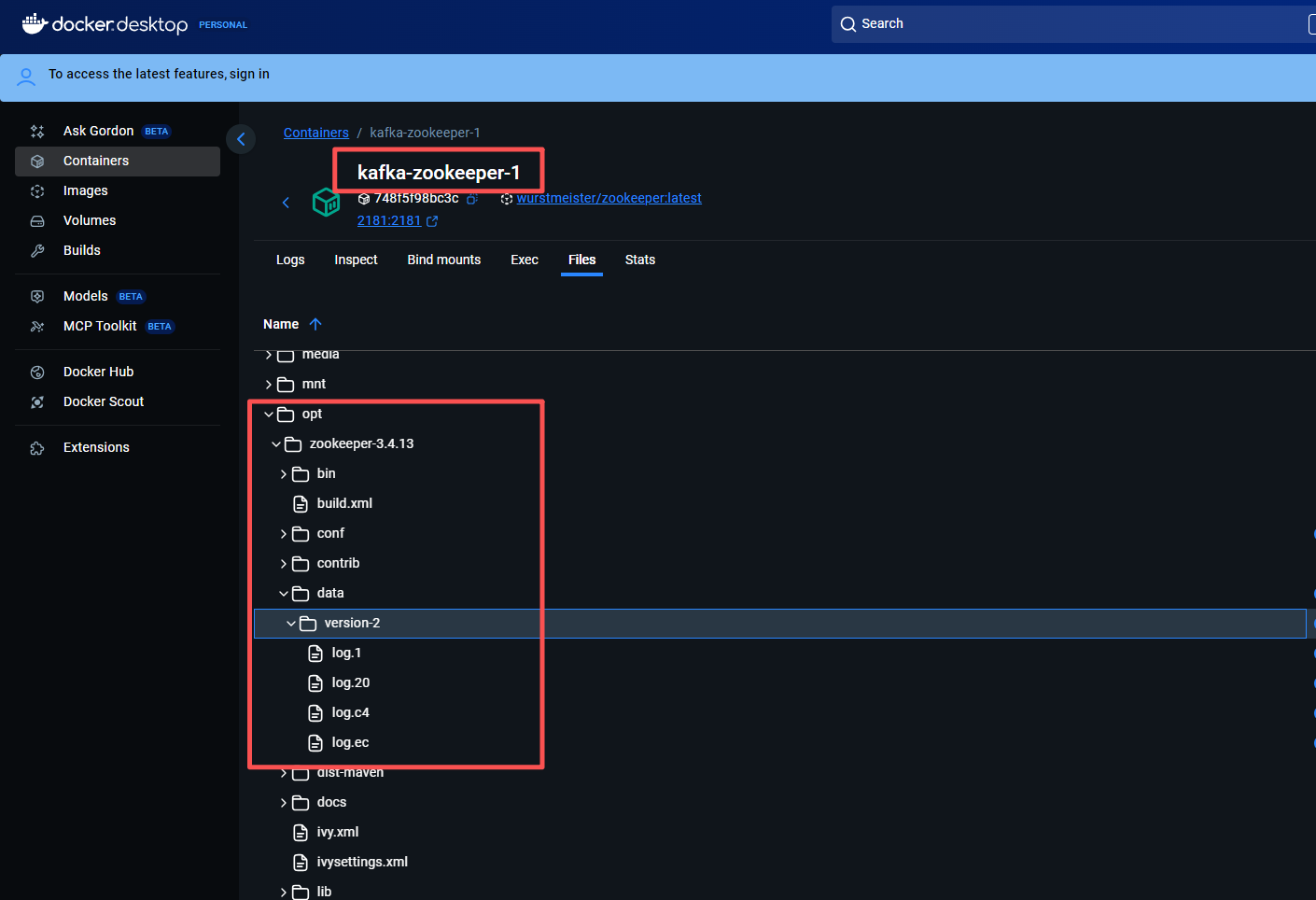The image size is (1316, 900).
Task: Click the ivysettings.xml file icon
Action: click(x=301, y=863)
